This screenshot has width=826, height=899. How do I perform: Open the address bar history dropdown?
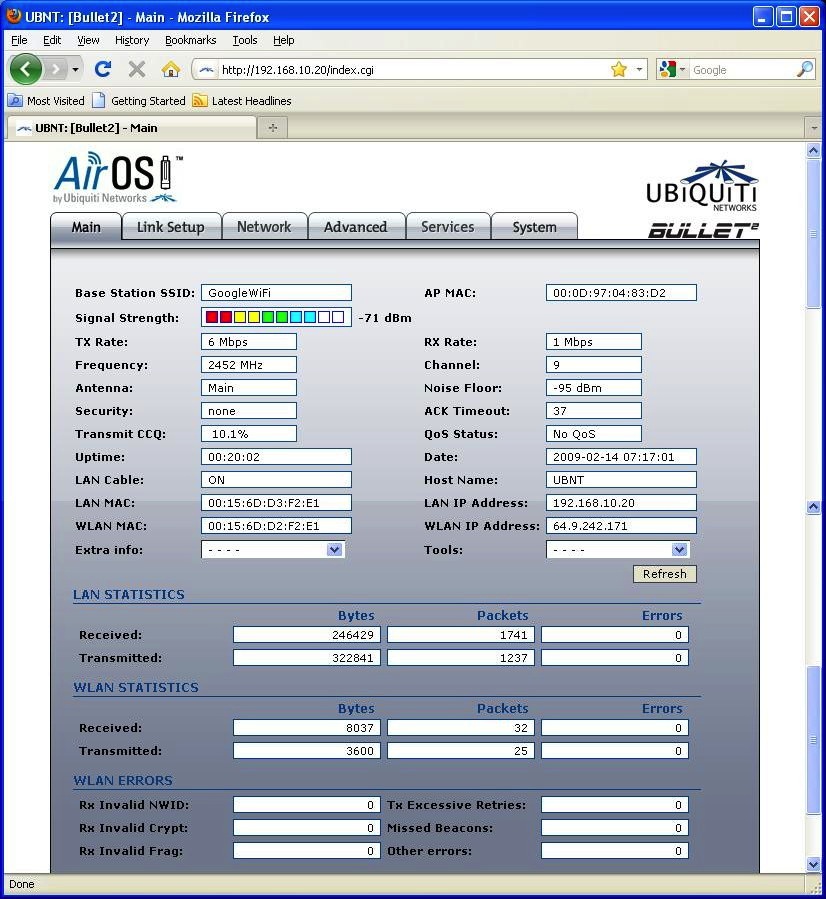(639, 70)
